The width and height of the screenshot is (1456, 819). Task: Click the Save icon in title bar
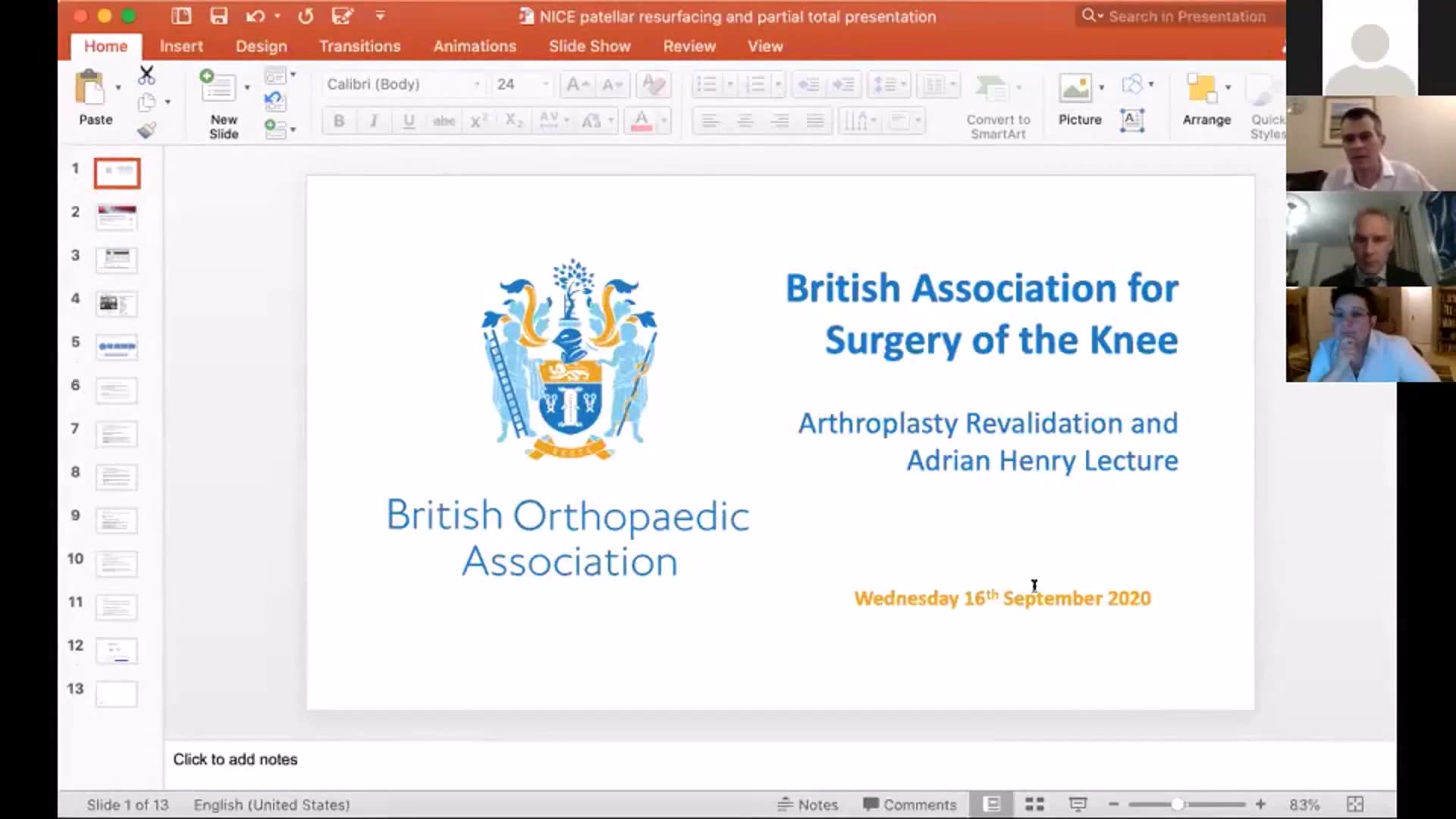point(218,16)
